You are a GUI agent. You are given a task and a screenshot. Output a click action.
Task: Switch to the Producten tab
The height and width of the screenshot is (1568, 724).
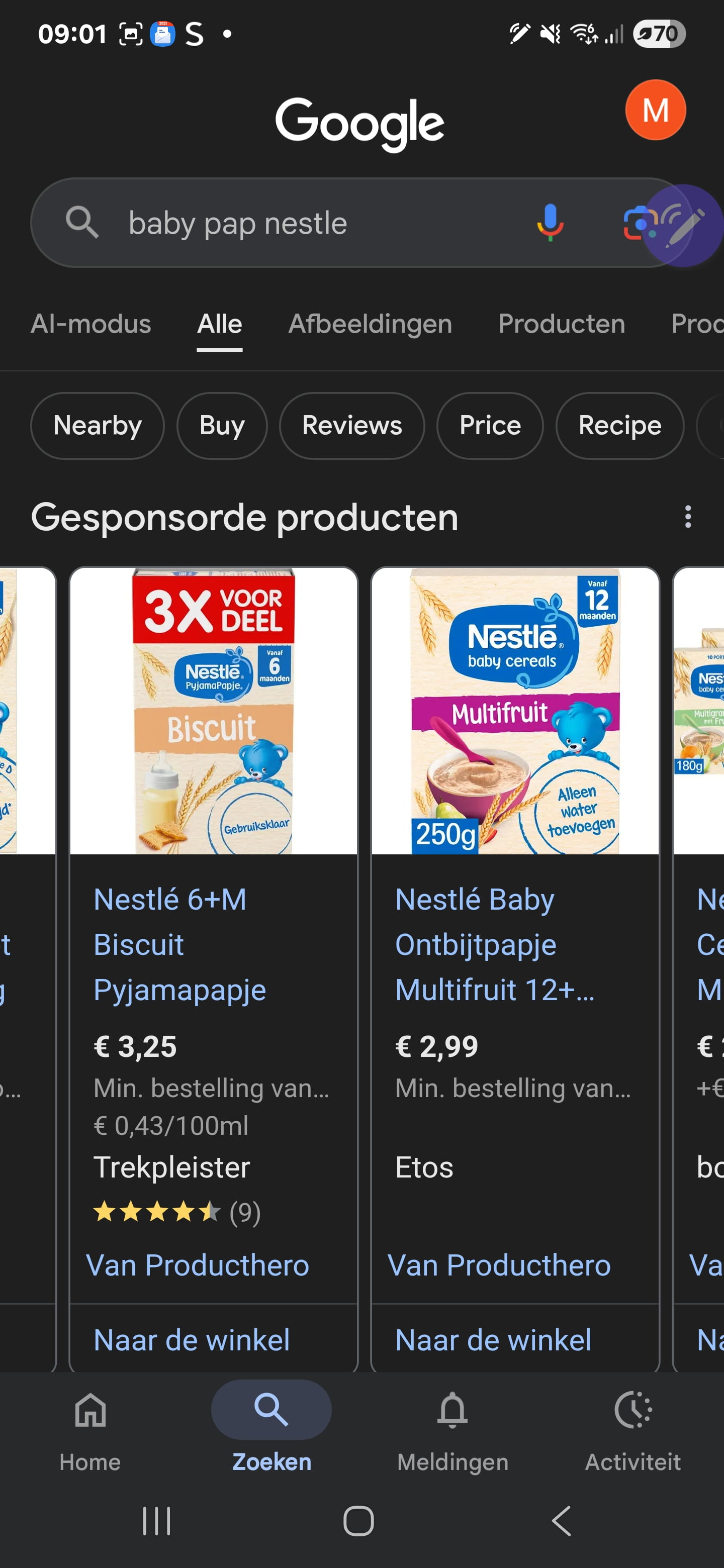click(562, 324)
